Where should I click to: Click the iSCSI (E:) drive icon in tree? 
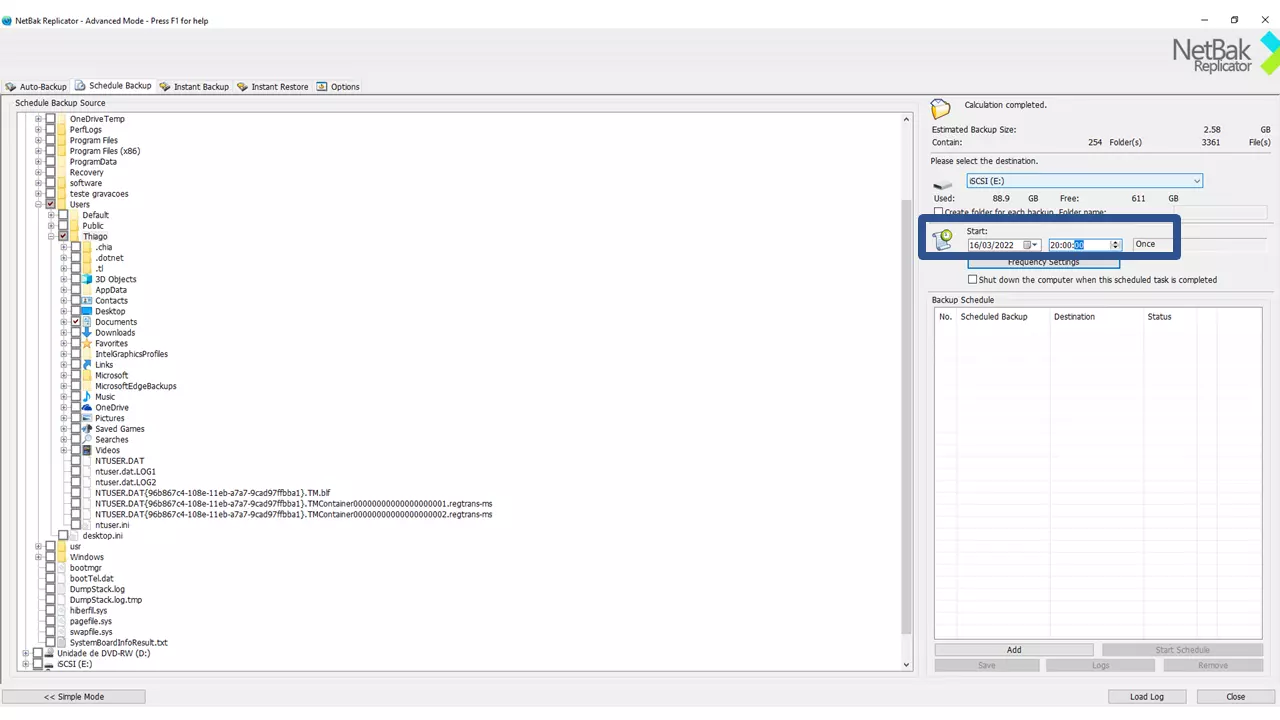point(49,664)
